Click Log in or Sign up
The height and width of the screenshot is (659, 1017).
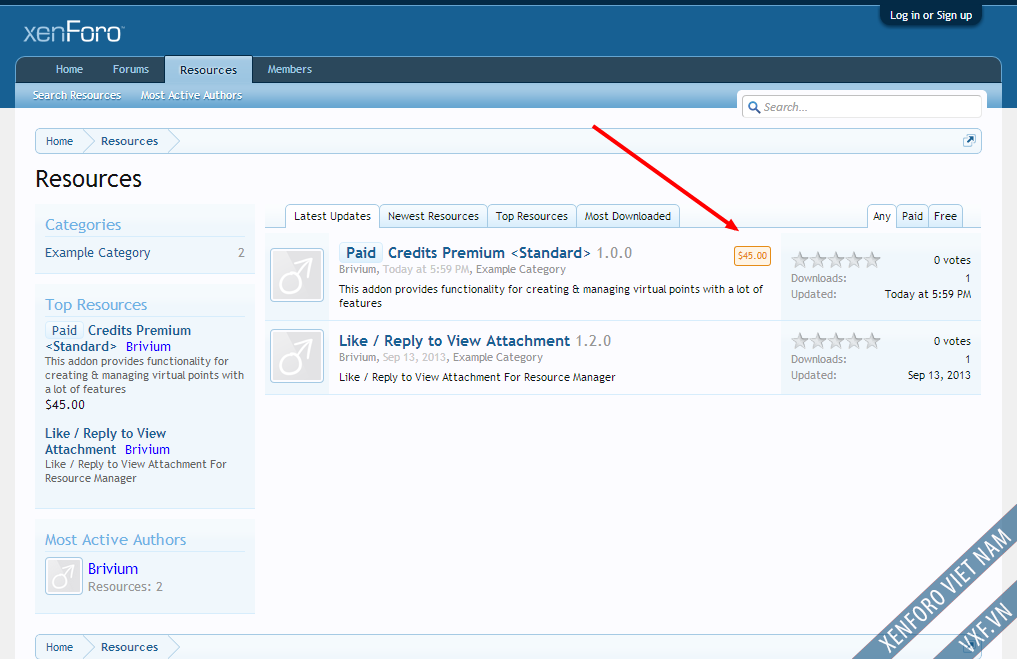click(x=931, y=15)
